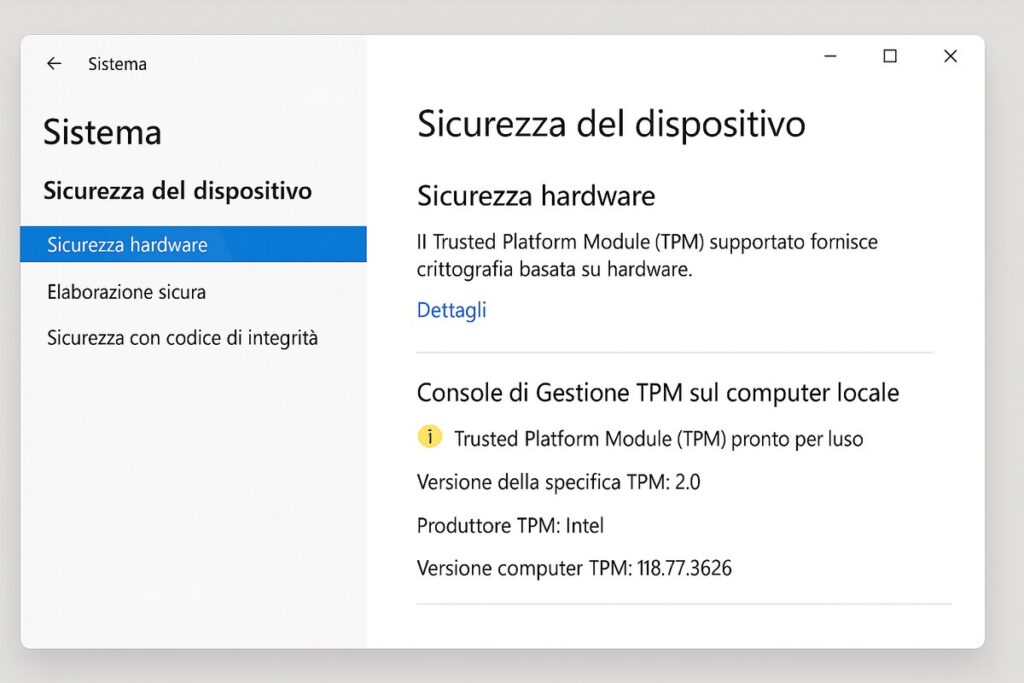The width and height of the screenshot is (1024, 683).
Task: Click the Versione della specifica TPM line
Action: coord(558,482)
